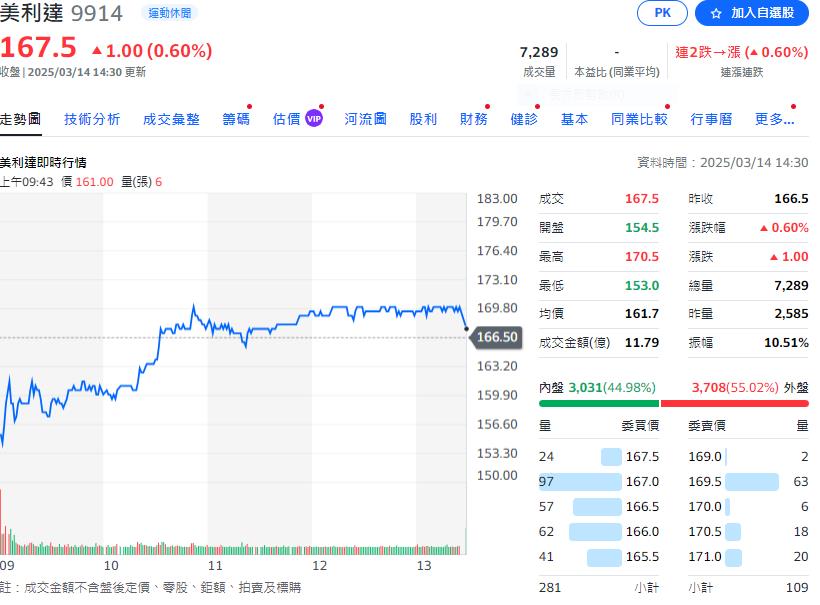Click the 11 hour label on chart axis
820x605 pixels.
point(215,566)
